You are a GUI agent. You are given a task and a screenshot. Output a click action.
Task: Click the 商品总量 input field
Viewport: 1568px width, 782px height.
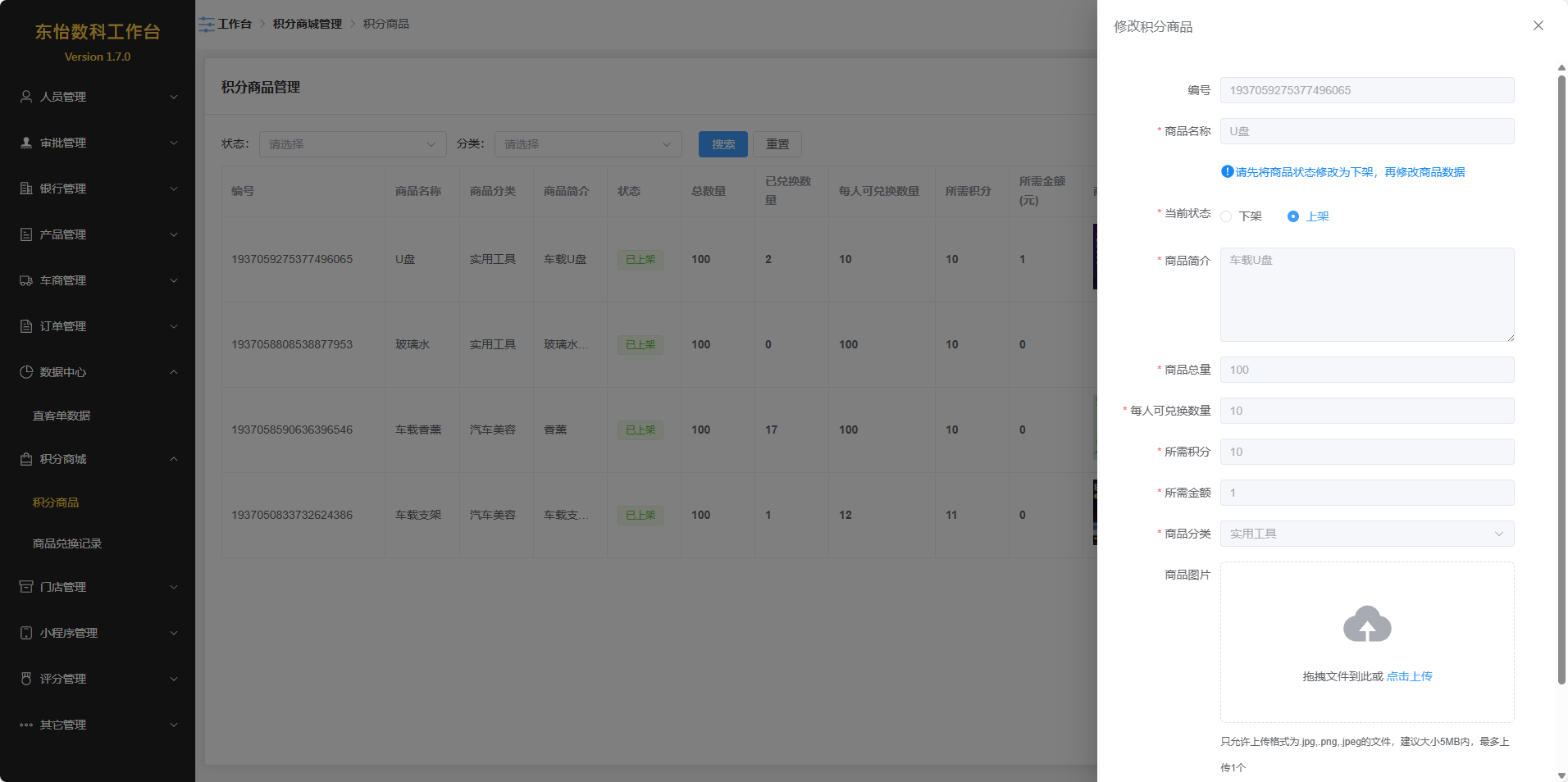tap(1366, 370)
